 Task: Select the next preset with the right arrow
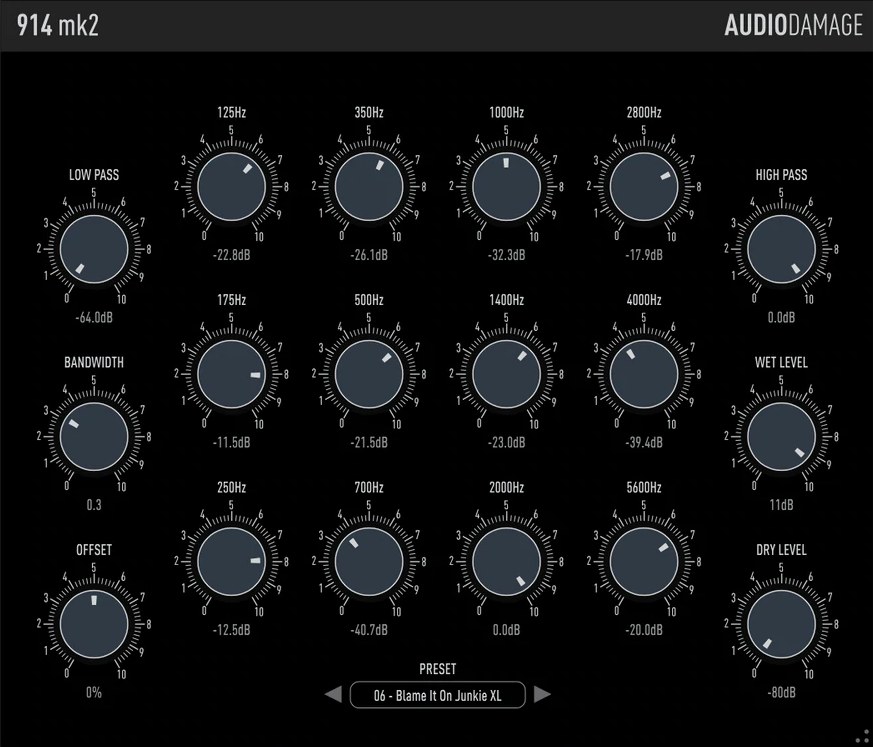click(541, 695)
